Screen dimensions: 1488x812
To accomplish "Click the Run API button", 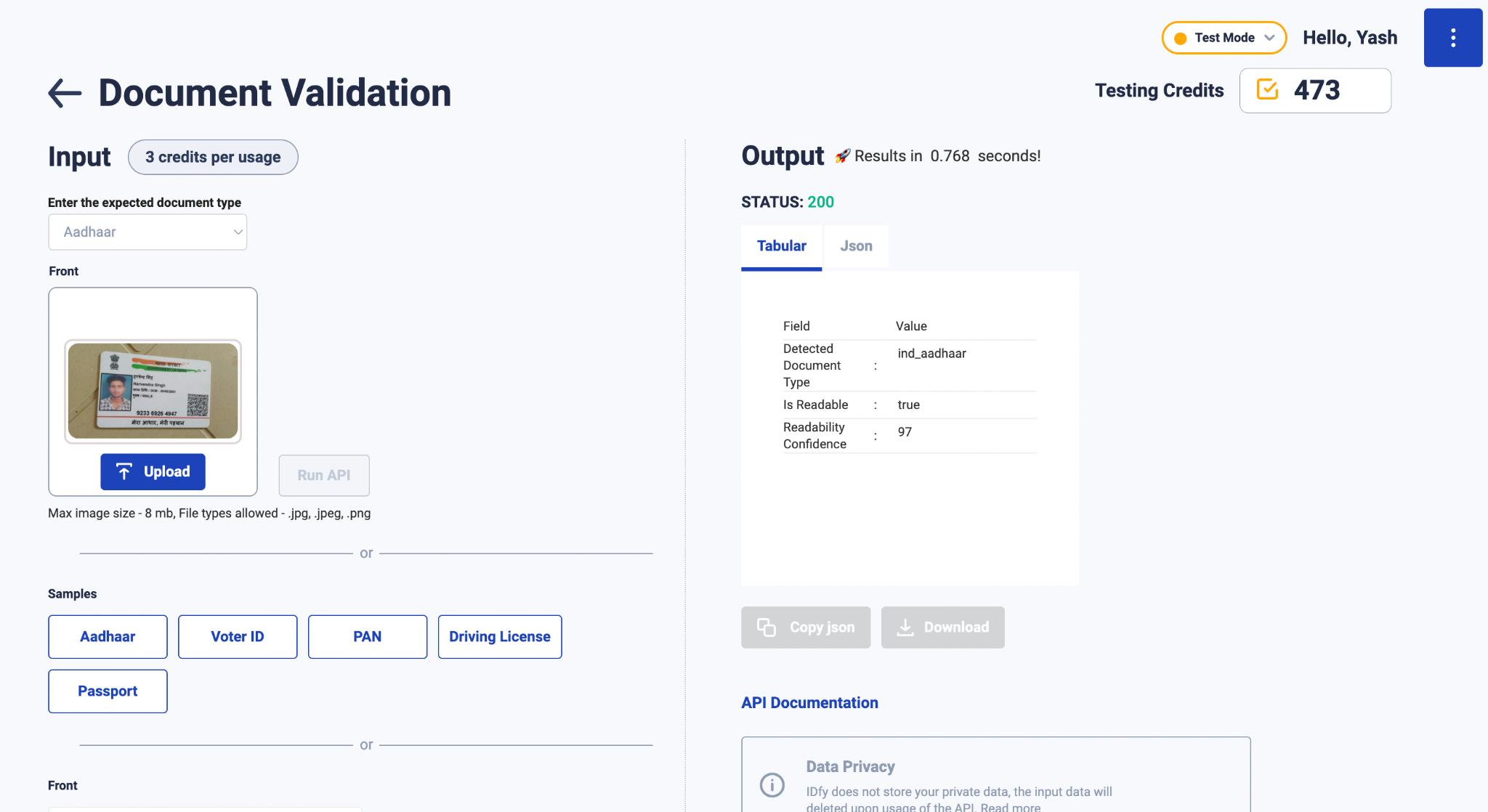I will [x=324, y=476].
